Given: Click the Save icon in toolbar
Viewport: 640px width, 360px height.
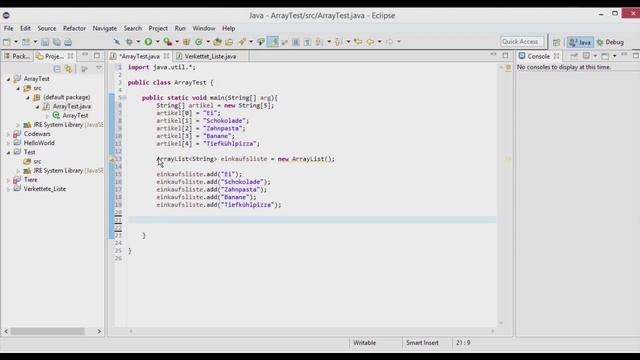Looking at the screenshot, I should pos(45,42).
